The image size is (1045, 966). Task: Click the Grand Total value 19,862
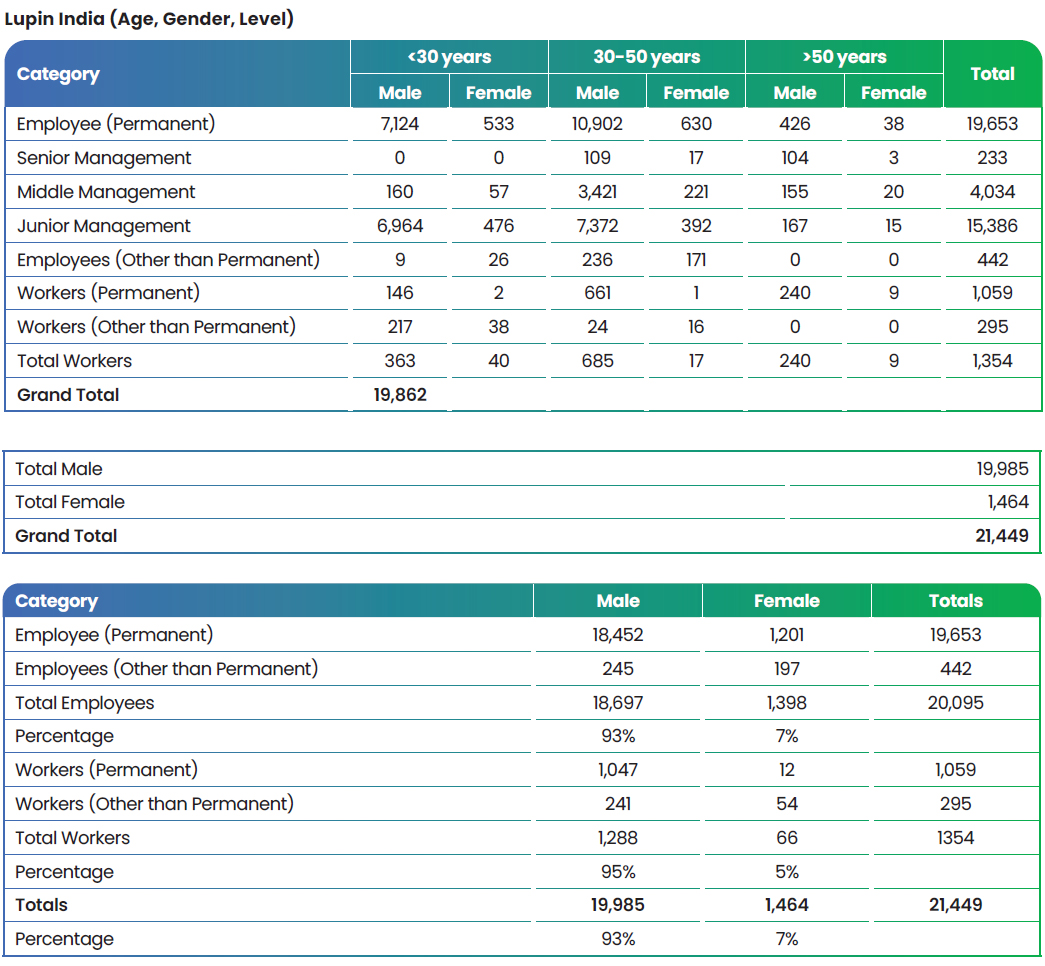click(x=400, y=395)
